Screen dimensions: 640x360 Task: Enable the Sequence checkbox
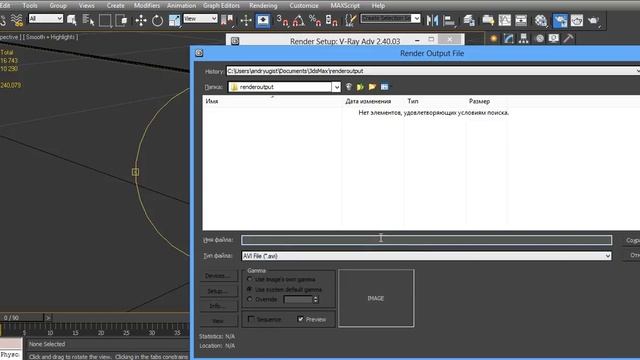[251, 319]
